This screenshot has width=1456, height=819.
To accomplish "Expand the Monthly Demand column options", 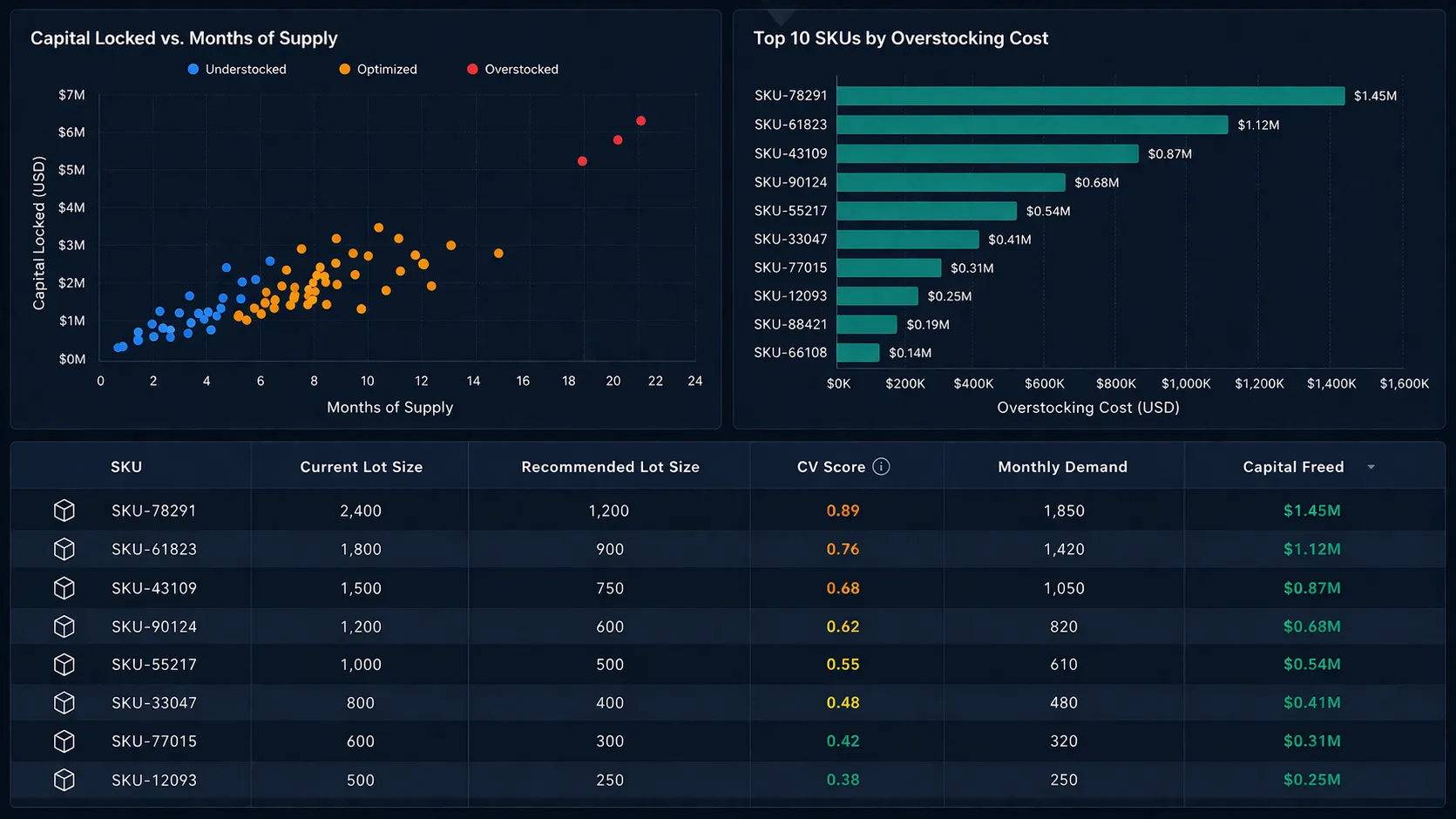I will click(1063, 466).
